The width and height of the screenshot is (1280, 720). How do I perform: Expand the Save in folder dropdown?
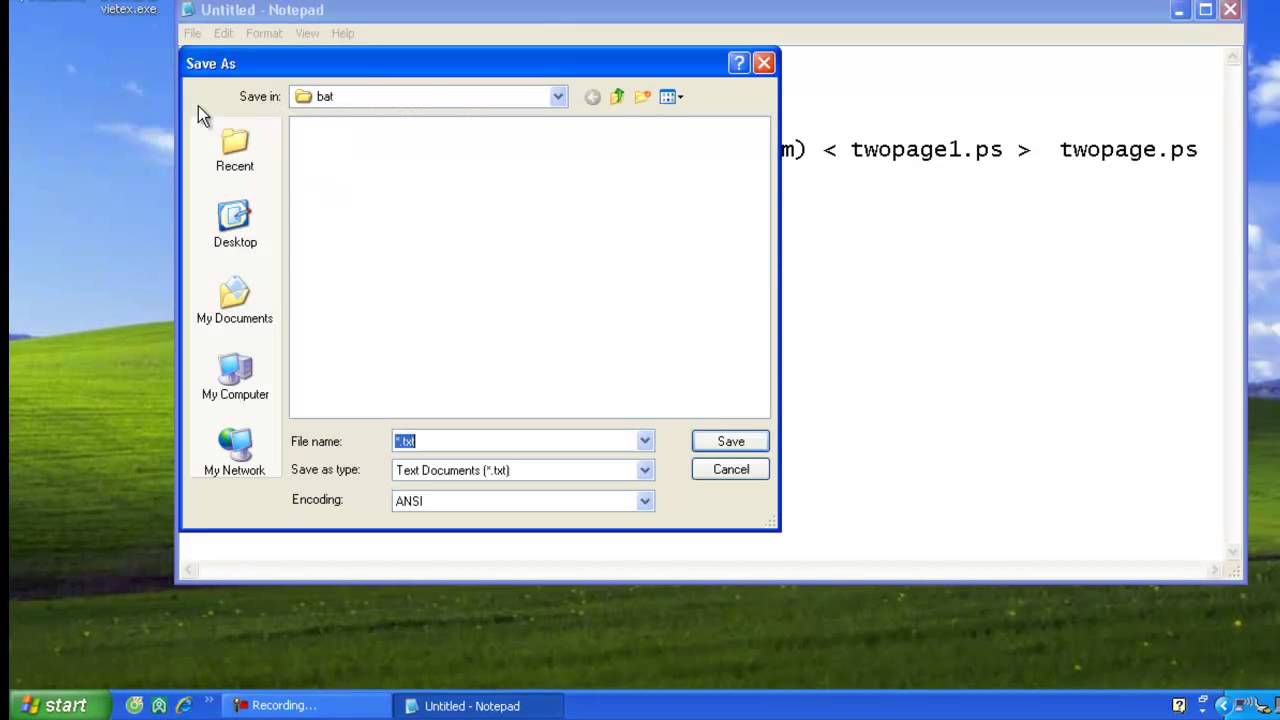pos(558,97)
